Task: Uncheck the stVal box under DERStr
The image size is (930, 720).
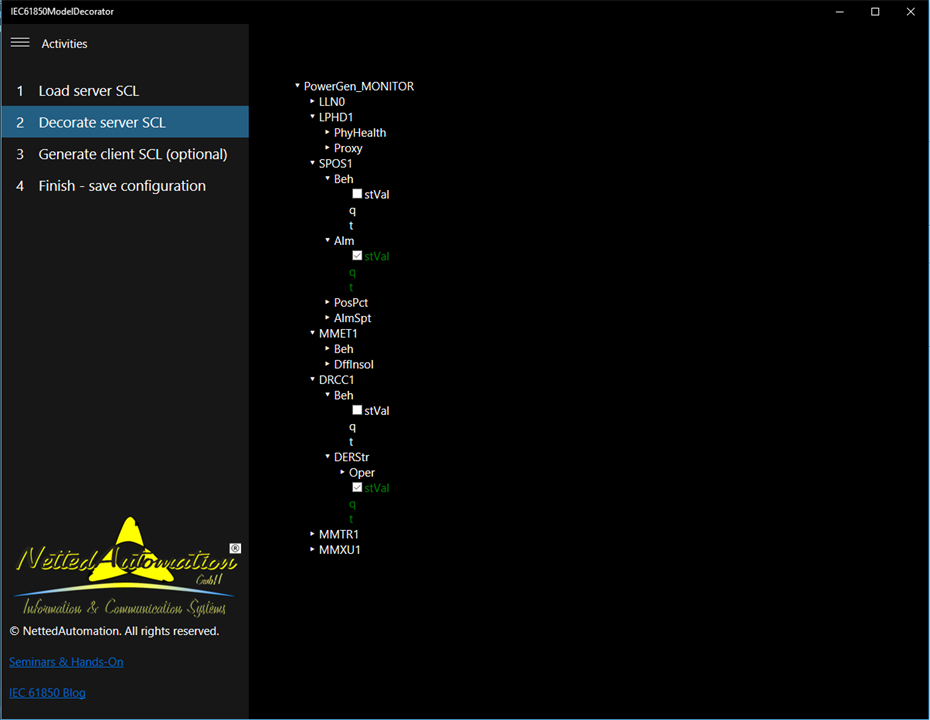Action: (x=357, y=488)
